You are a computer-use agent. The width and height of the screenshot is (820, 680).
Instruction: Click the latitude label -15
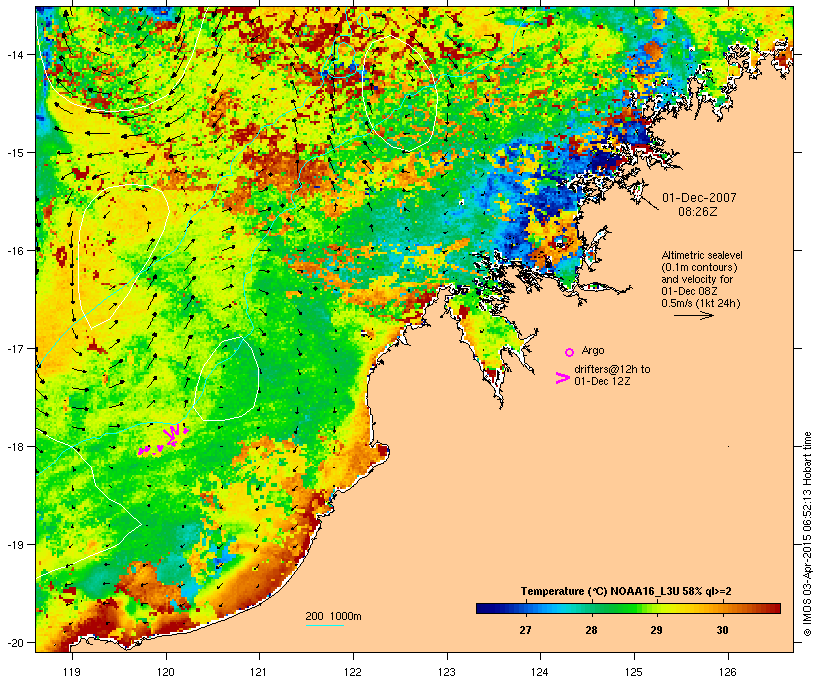click(x=14, y=153)
